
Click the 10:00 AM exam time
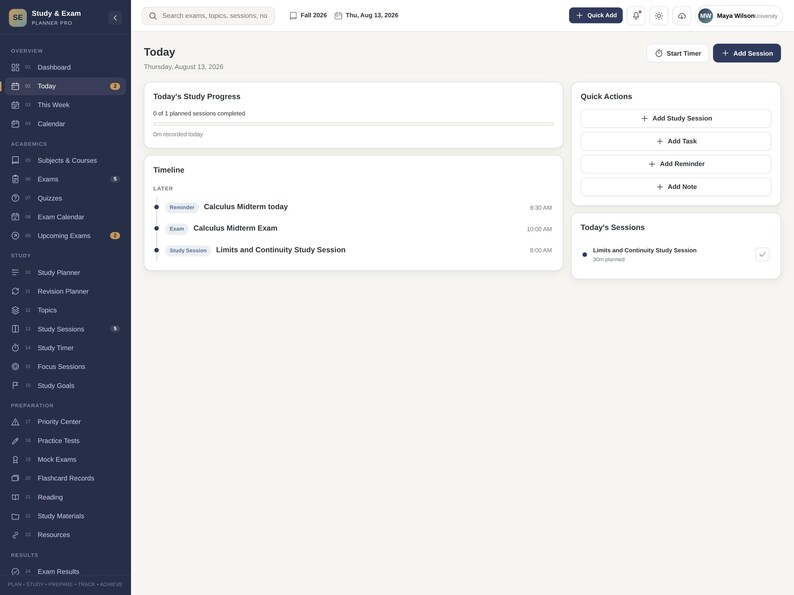click(x=539, y=229)
